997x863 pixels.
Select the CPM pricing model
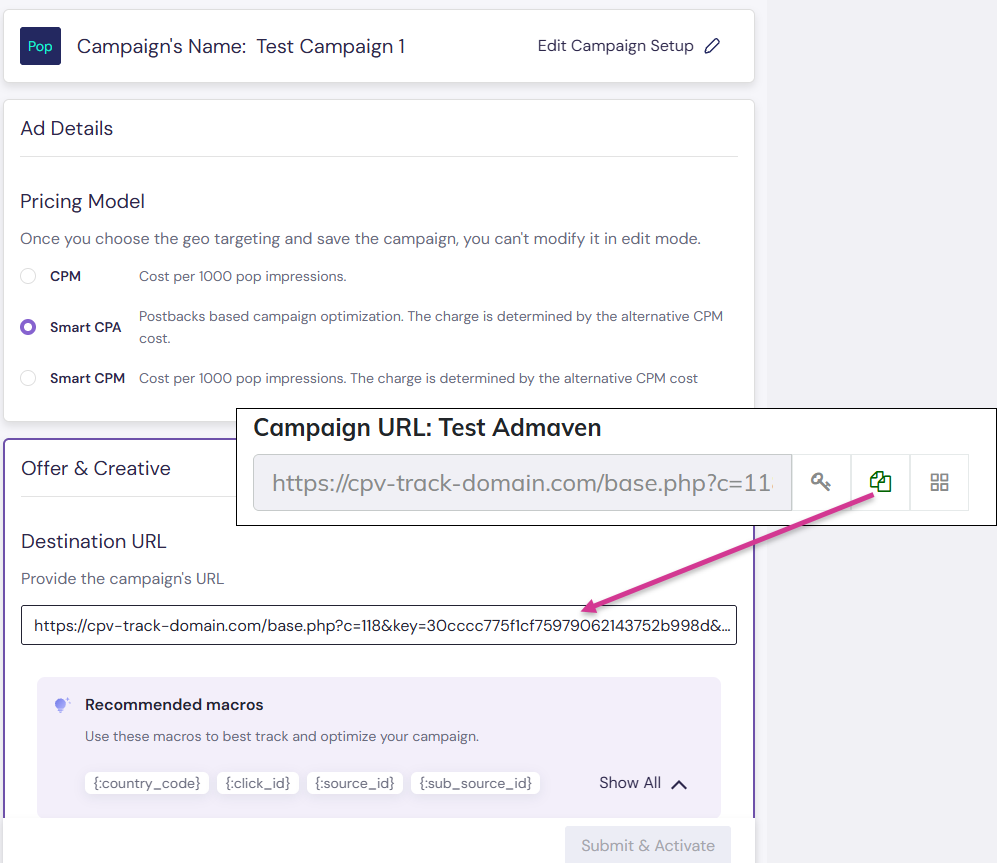27,276
